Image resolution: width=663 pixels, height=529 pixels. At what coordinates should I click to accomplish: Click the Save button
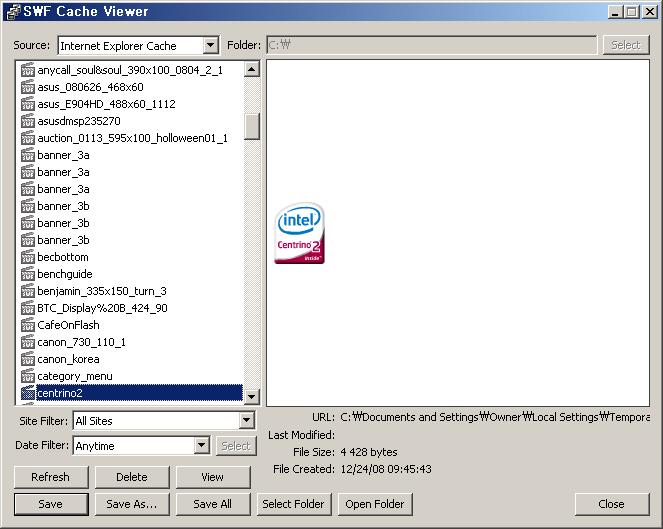pyautogui.click(x=51, y=504)
